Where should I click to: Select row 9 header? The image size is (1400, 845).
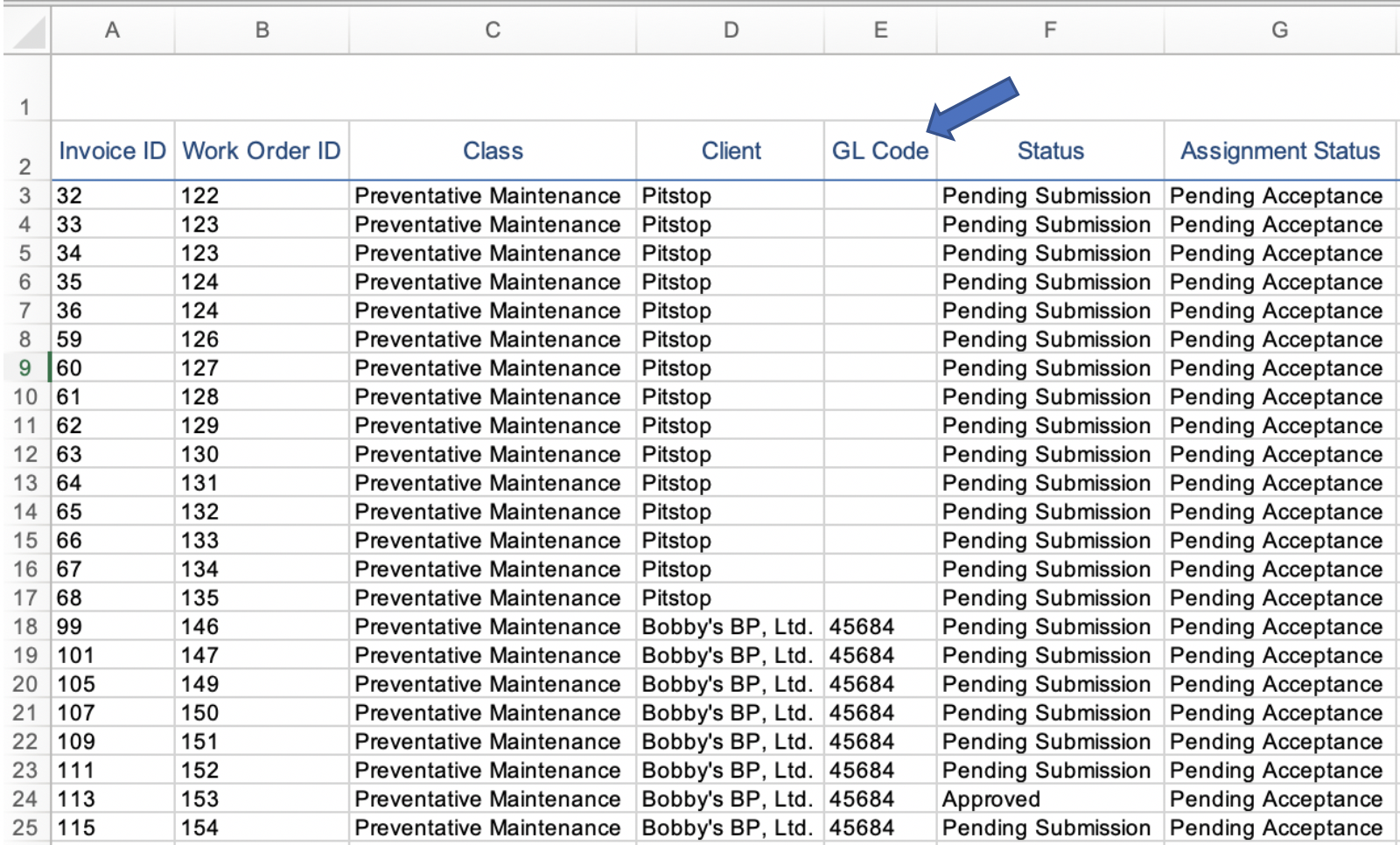(x=24, y=368)
